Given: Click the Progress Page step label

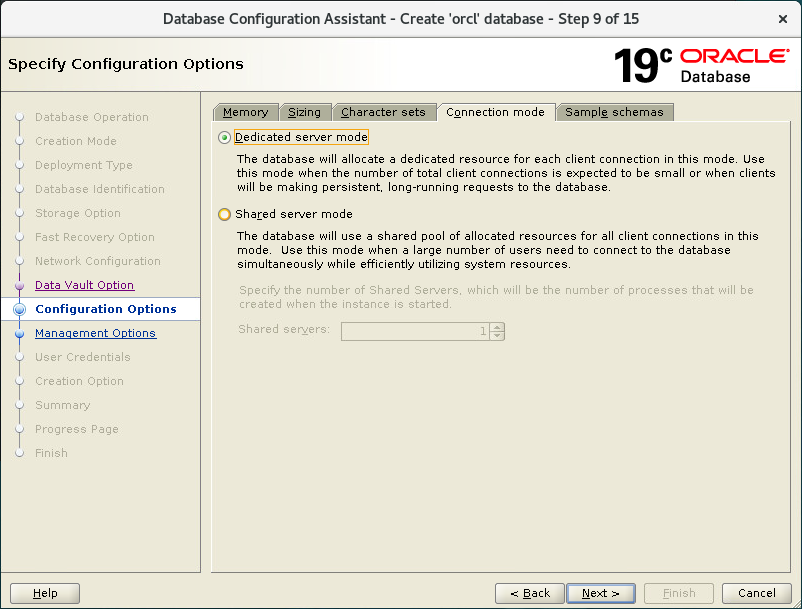Looking at the screenshot, I should point(77,429).
